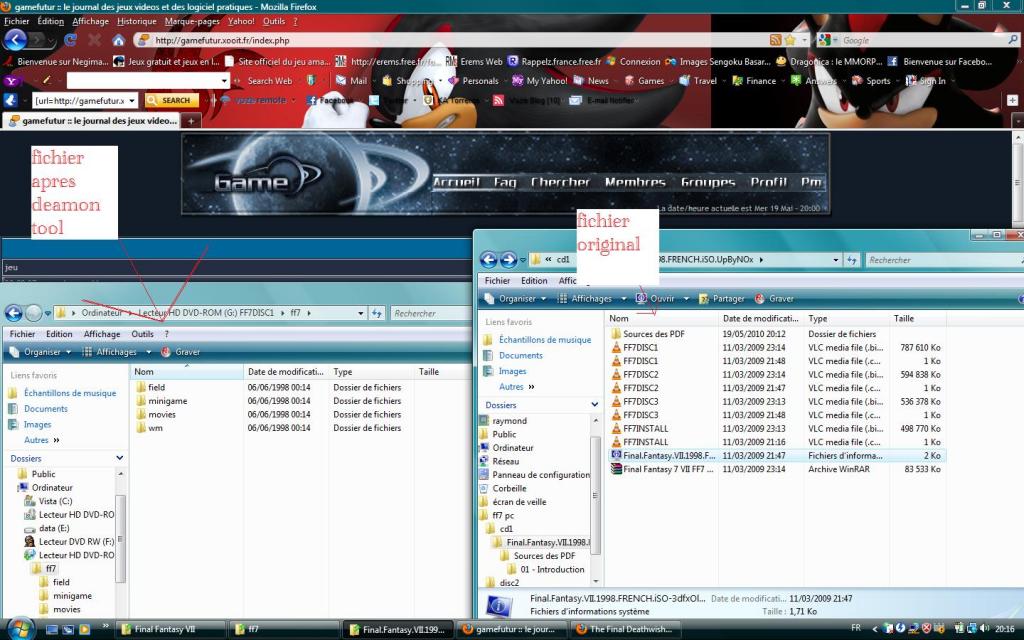Collapse the Dossiers pane in the cd1 explorer window
The image size is (1024, 640).
click(x=594, y=405)
